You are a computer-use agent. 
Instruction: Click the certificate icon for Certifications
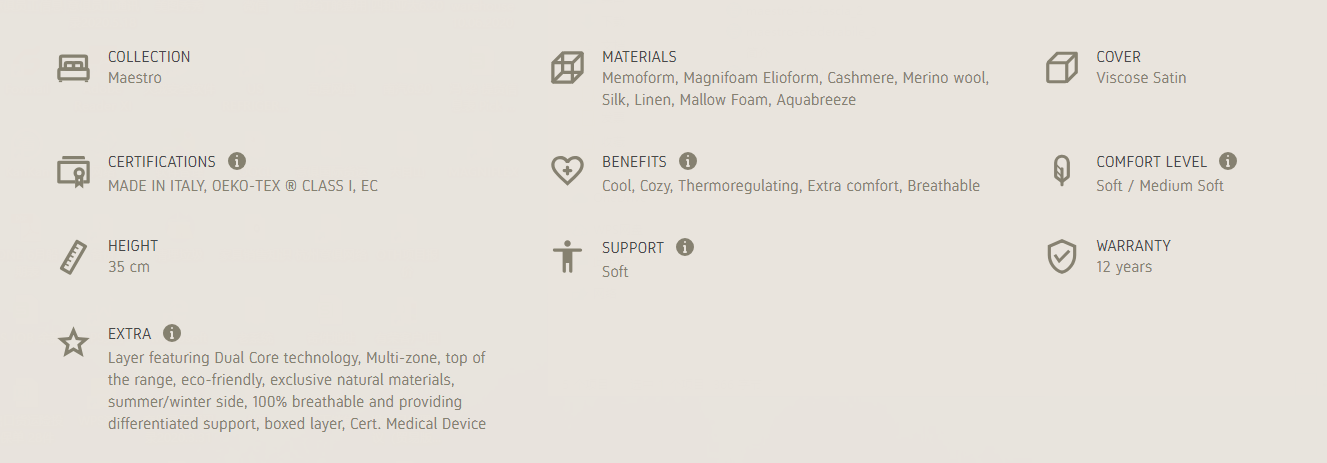tap(73, 172)
